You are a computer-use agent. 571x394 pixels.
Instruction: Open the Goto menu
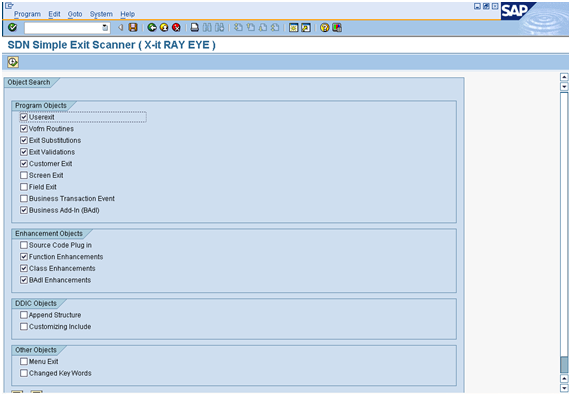(x=75, y=14)
